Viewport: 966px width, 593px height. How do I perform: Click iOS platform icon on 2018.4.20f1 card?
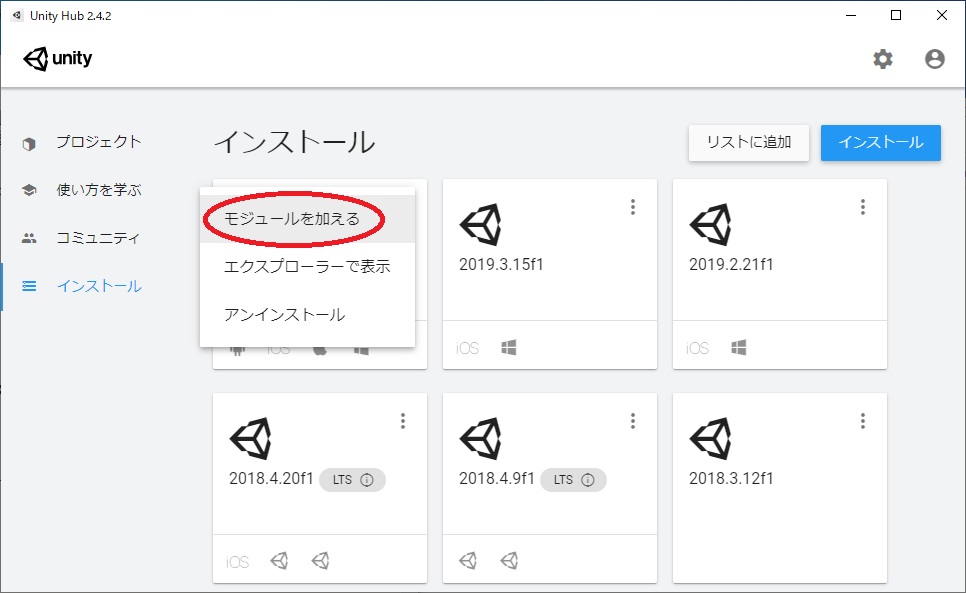tap(238, 562)
